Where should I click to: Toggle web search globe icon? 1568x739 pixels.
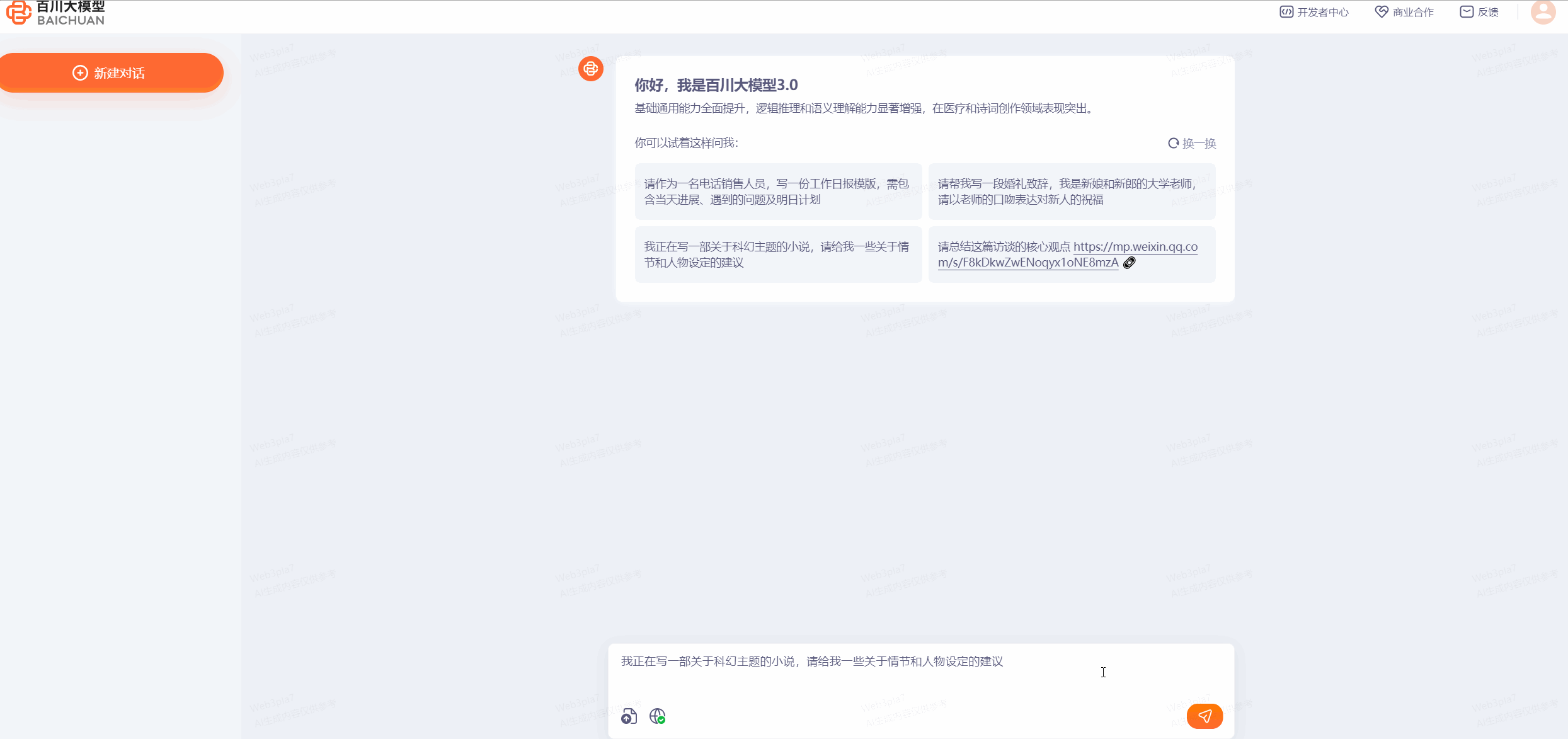pos(657,716)
